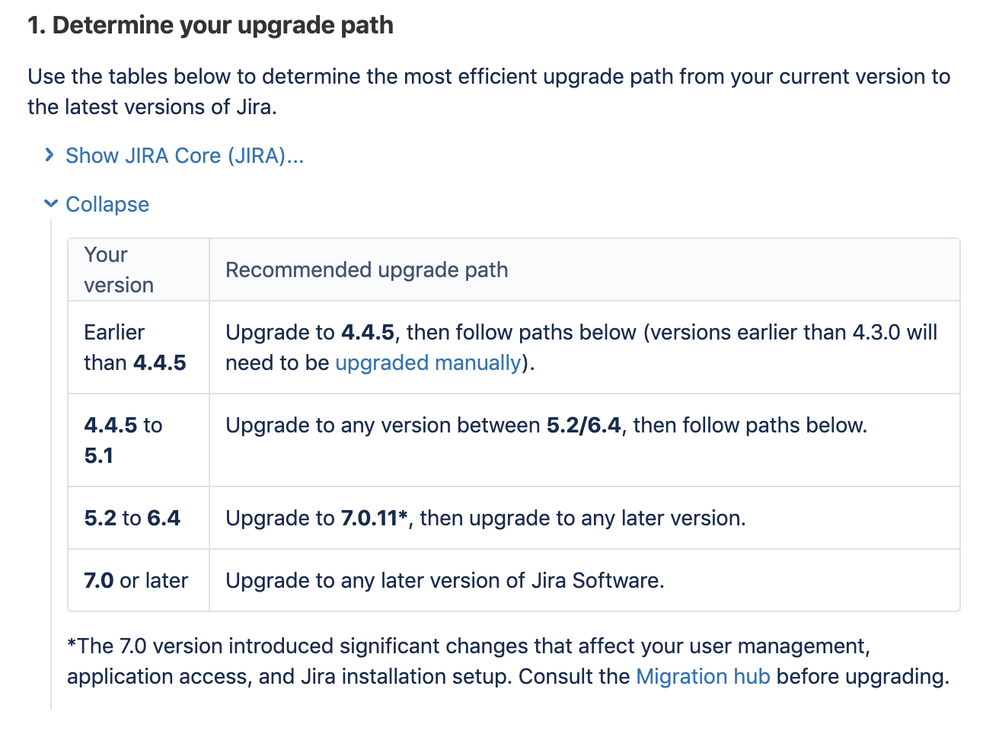Open the Migration hub link
The height and width of the screenshot is (740, 999).
(703, 676)
